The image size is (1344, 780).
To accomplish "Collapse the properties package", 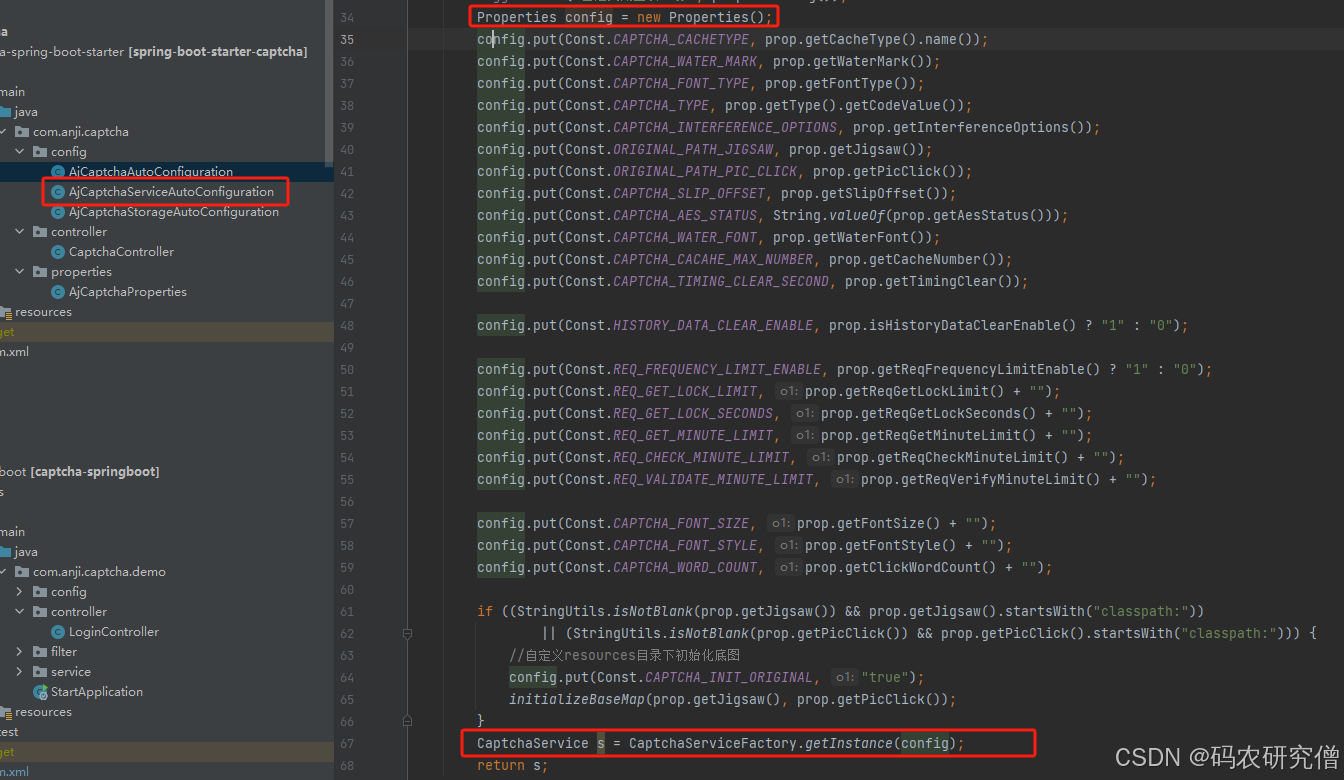I will click(x=20, y=272).
